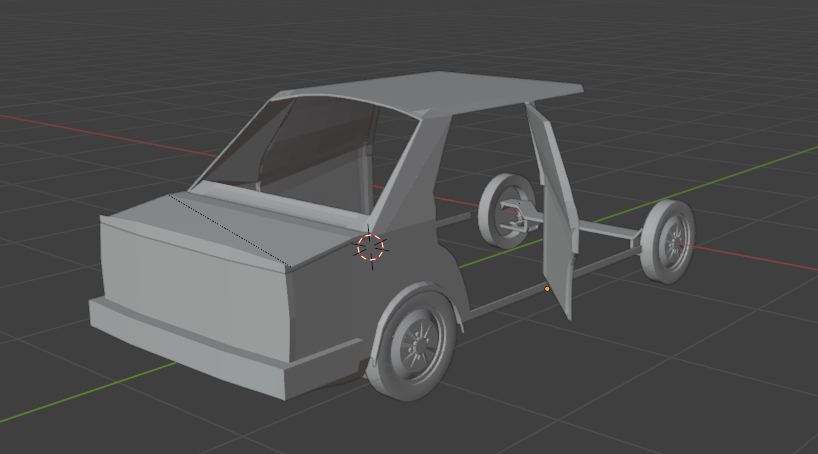Click the 3D cursor crosshair on the car
Screen dimensions: 818x454
click(370, 247)
